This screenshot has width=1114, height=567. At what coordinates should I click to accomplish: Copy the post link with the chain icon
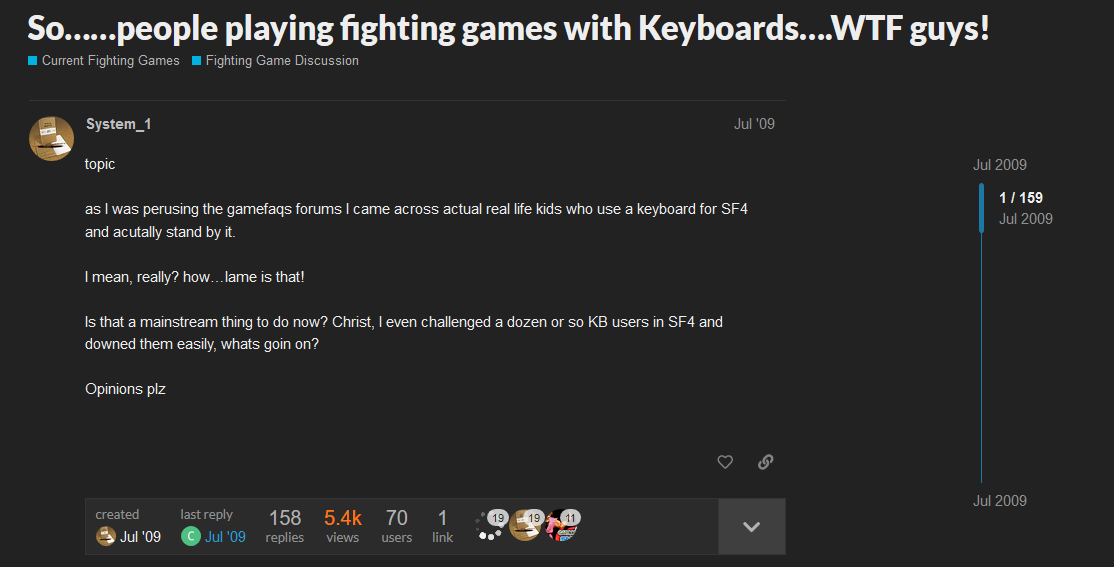coord(765,462)
